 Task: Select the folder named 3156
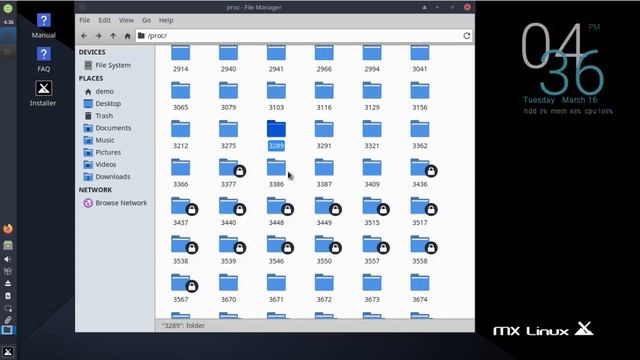tap(420, 96)
